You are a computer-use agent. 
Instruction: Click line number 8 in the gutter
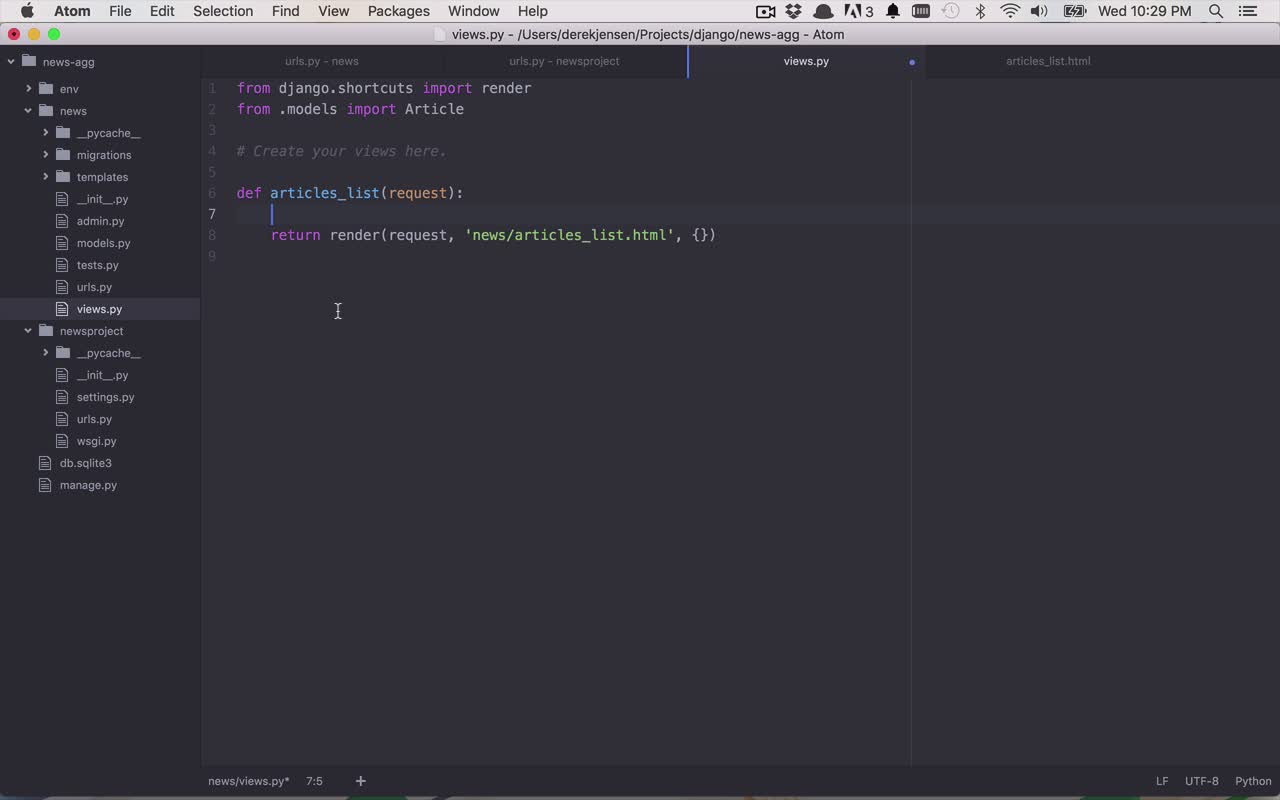(x=212, y=235)
